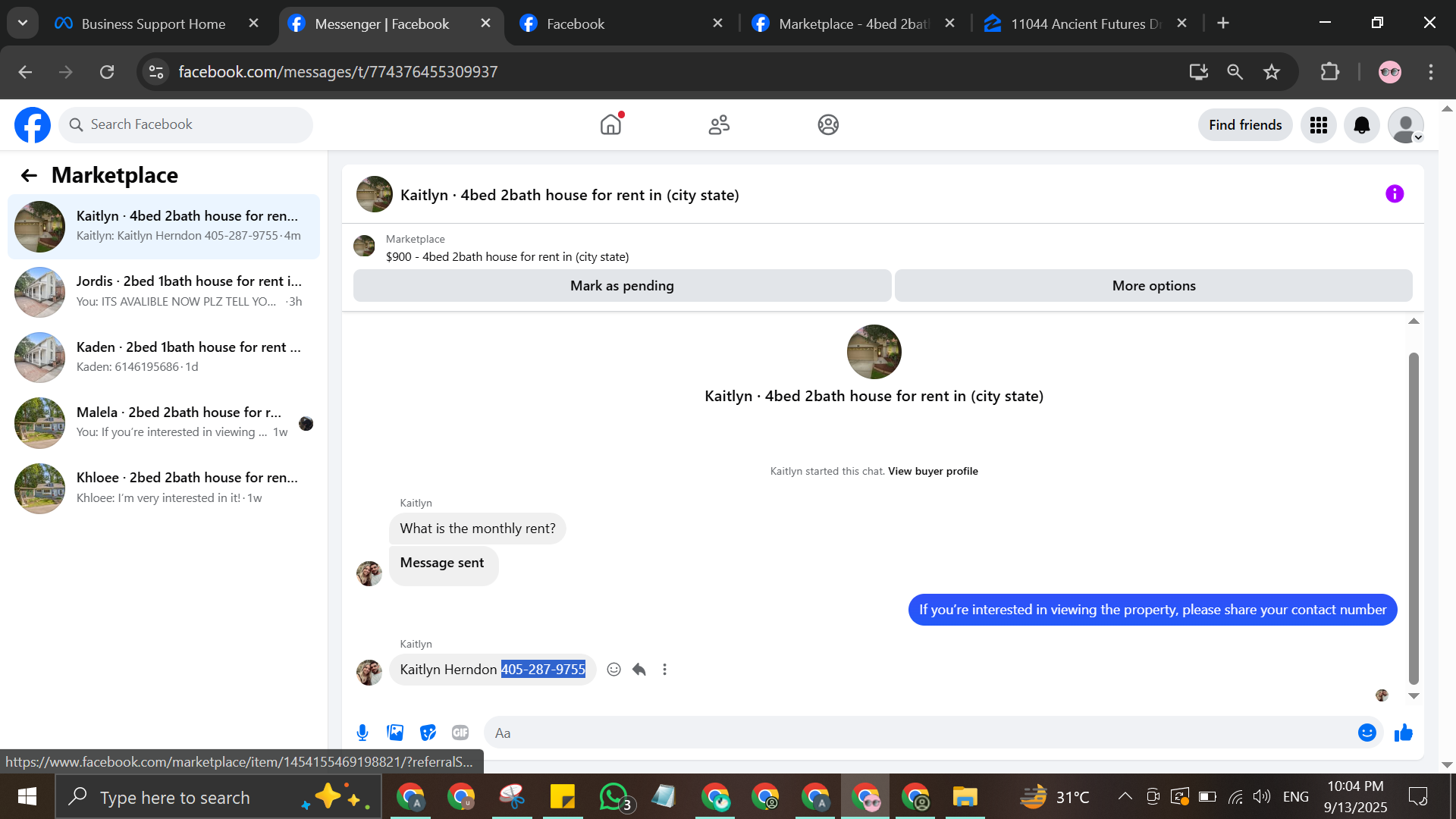This screenshot has height=819, width=1456.
Task: Open Khloee 2bed 2bath conversation
Action: pyautogui.click(x=164, y=488)
